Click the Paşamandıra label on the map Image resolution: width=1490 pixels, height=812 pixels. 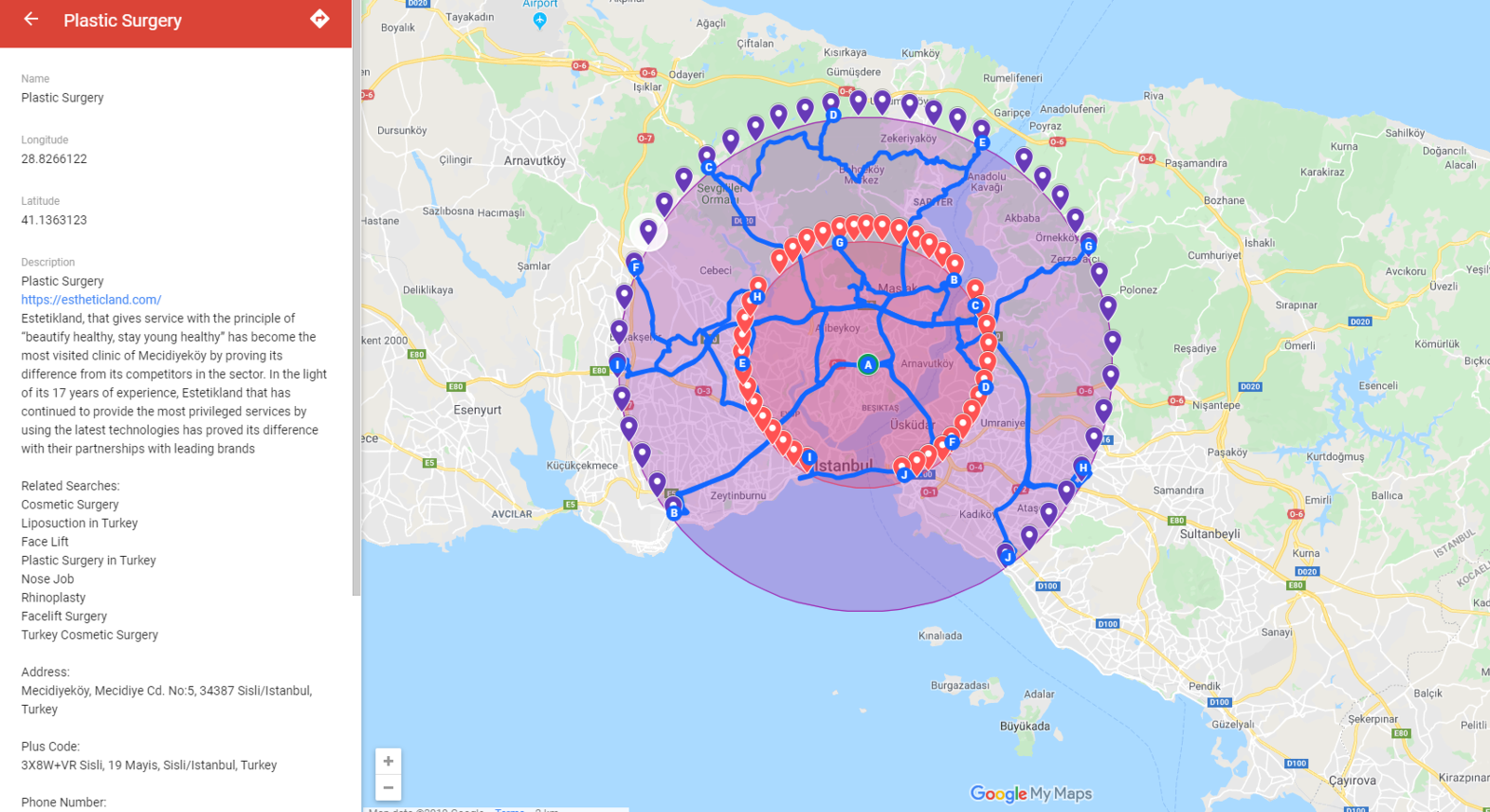tap(1196, 163)
